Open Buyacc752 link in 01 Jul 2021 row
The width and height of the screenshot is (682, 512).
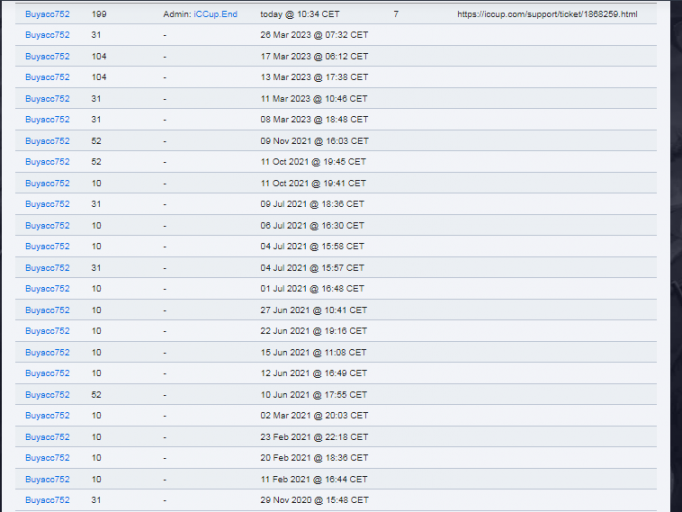tap(47, 288)
